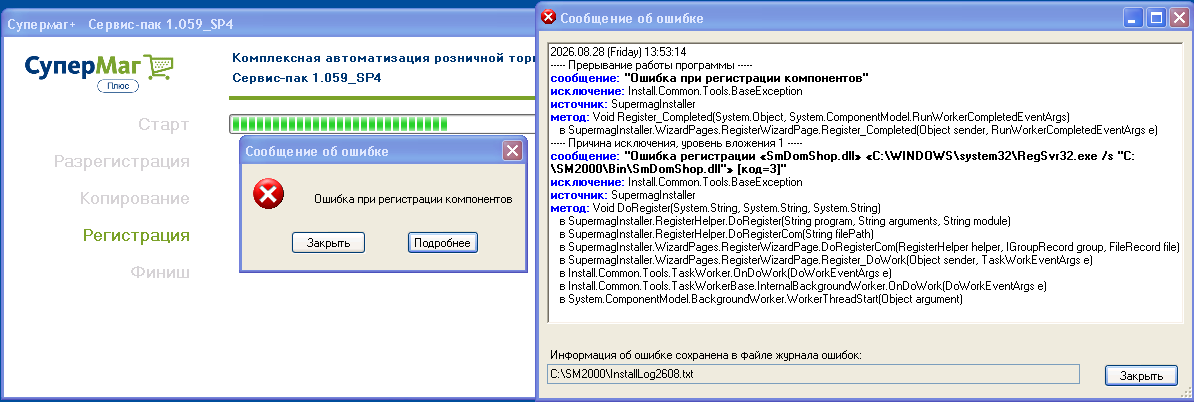Screen dimensions: 1194x402
Task: Select the active Регистрация step
Action: (136, 235)
